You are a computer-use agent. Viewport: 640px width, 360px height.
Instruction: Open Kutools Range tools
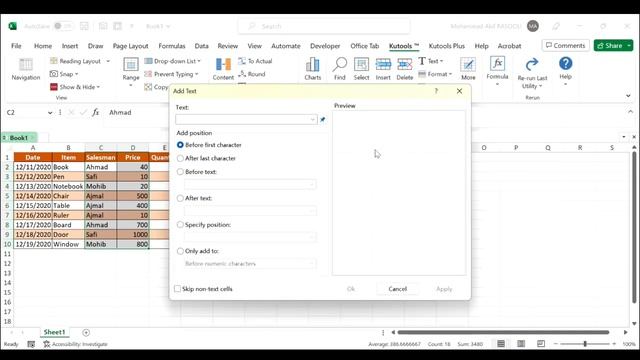(x=131, y=72)
